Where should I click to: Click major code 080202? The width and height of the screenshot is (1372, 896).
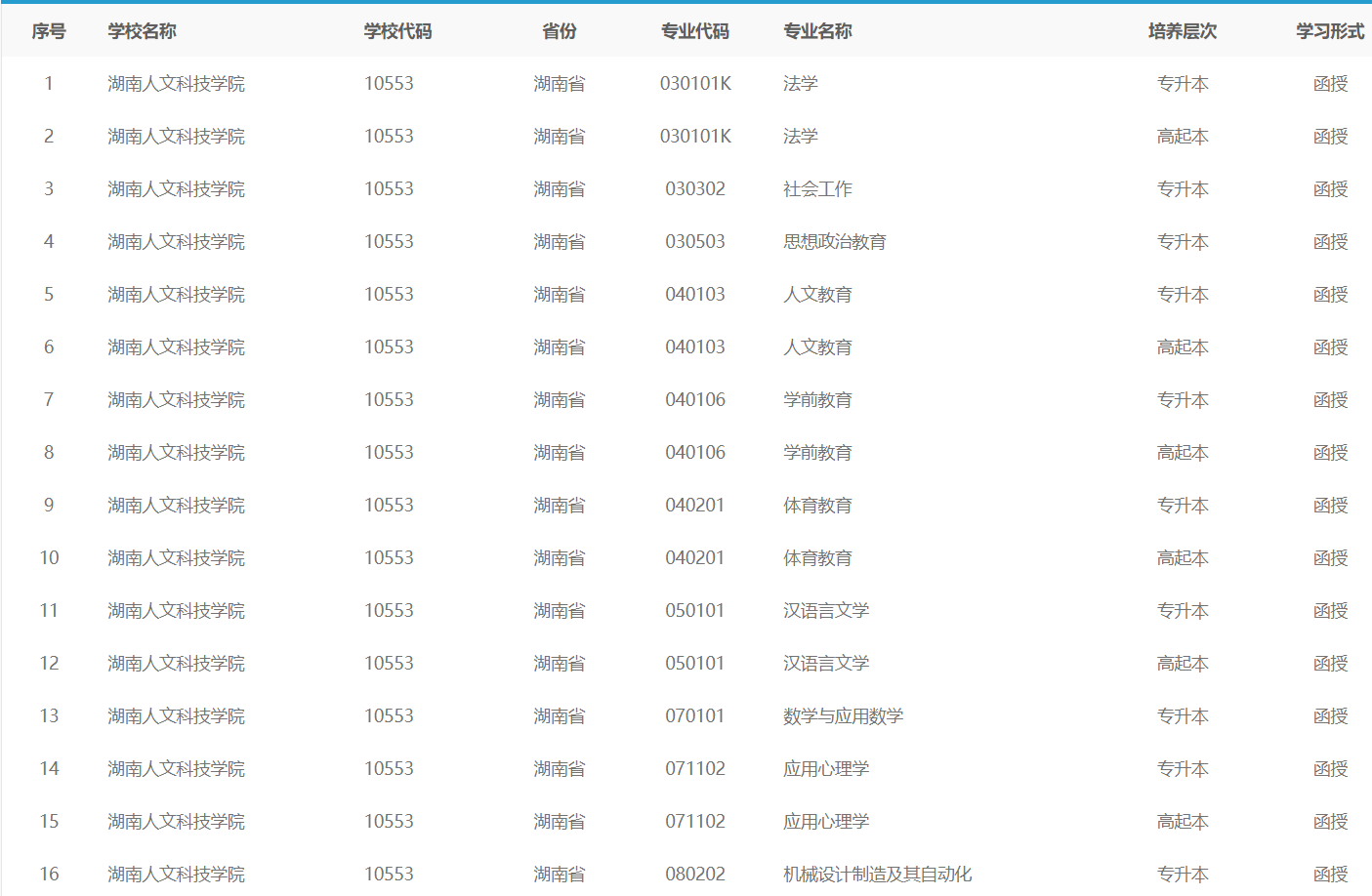pos(695,875)
